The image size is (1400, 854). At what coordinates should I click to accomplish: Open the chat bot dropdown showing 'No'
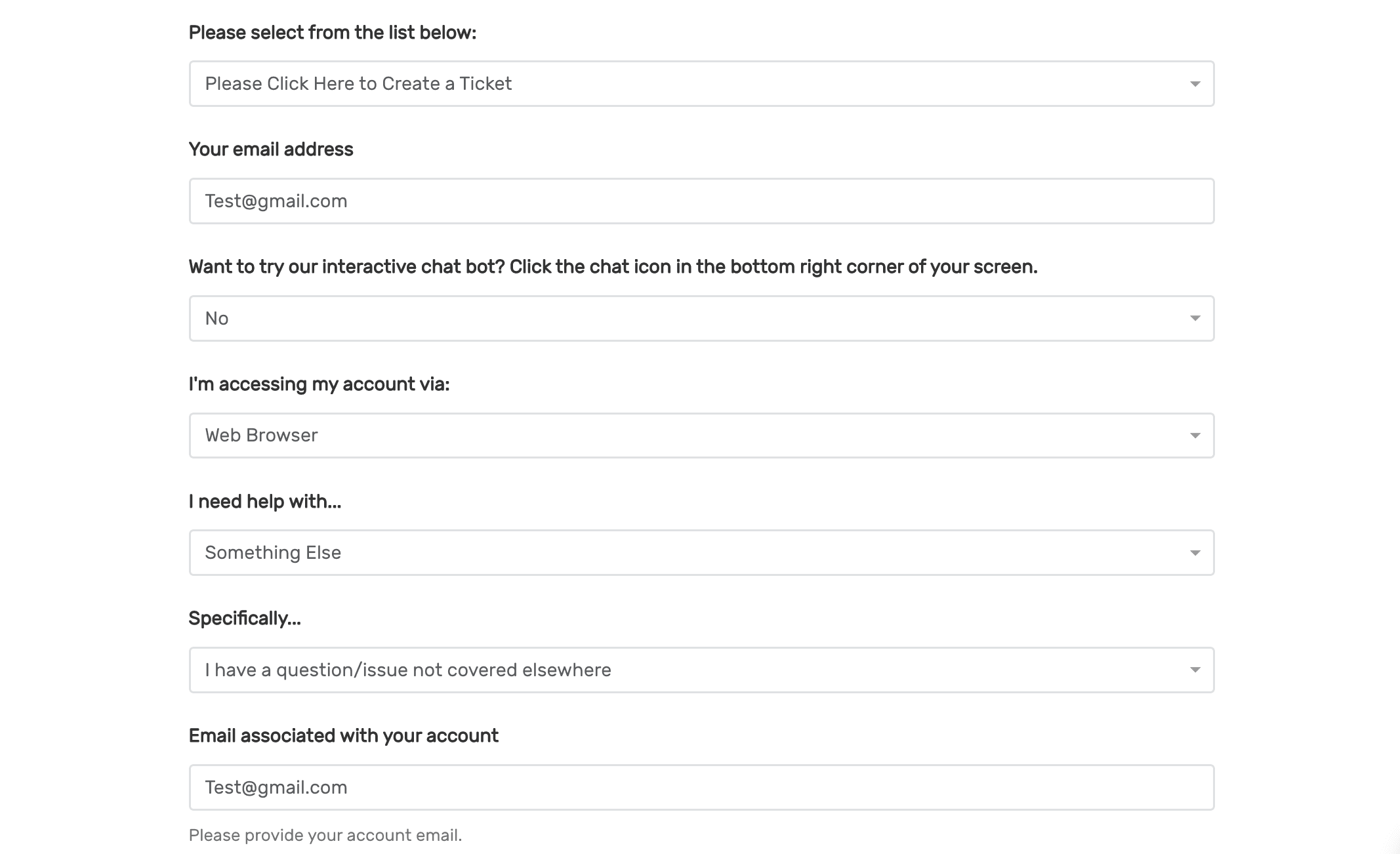[701, 318]
